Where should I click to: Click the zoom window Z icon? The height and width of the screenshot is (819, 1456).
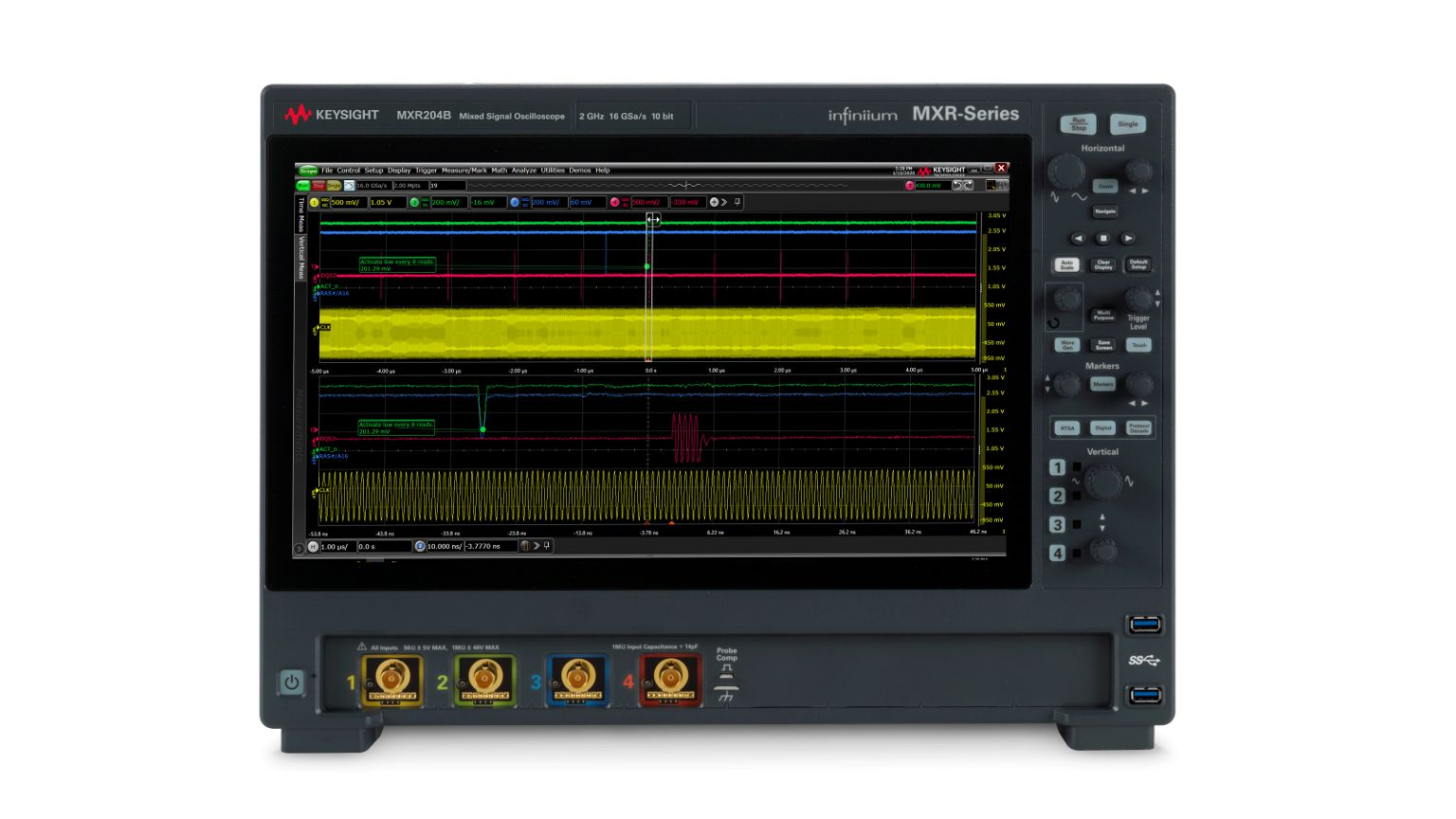coord(420,547)
